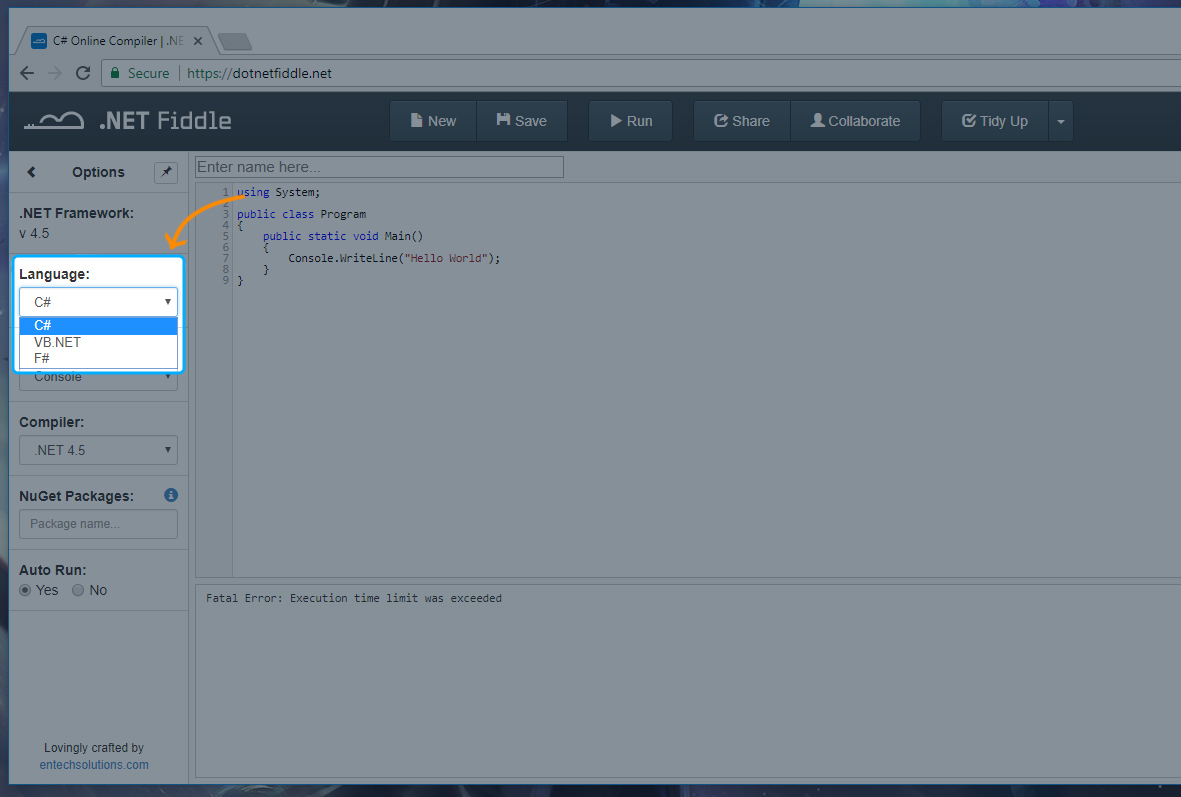
Task: Open entechsolutions.com link
Action: pos(94,764)
